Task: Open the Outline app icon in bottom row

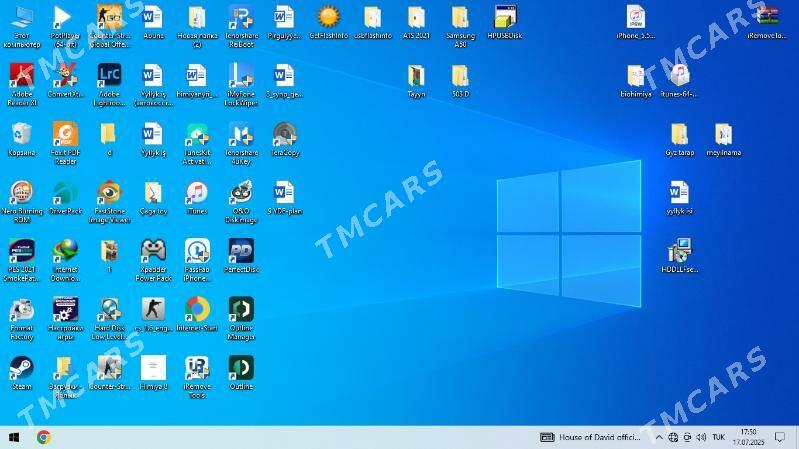Action: pos(241,374)
